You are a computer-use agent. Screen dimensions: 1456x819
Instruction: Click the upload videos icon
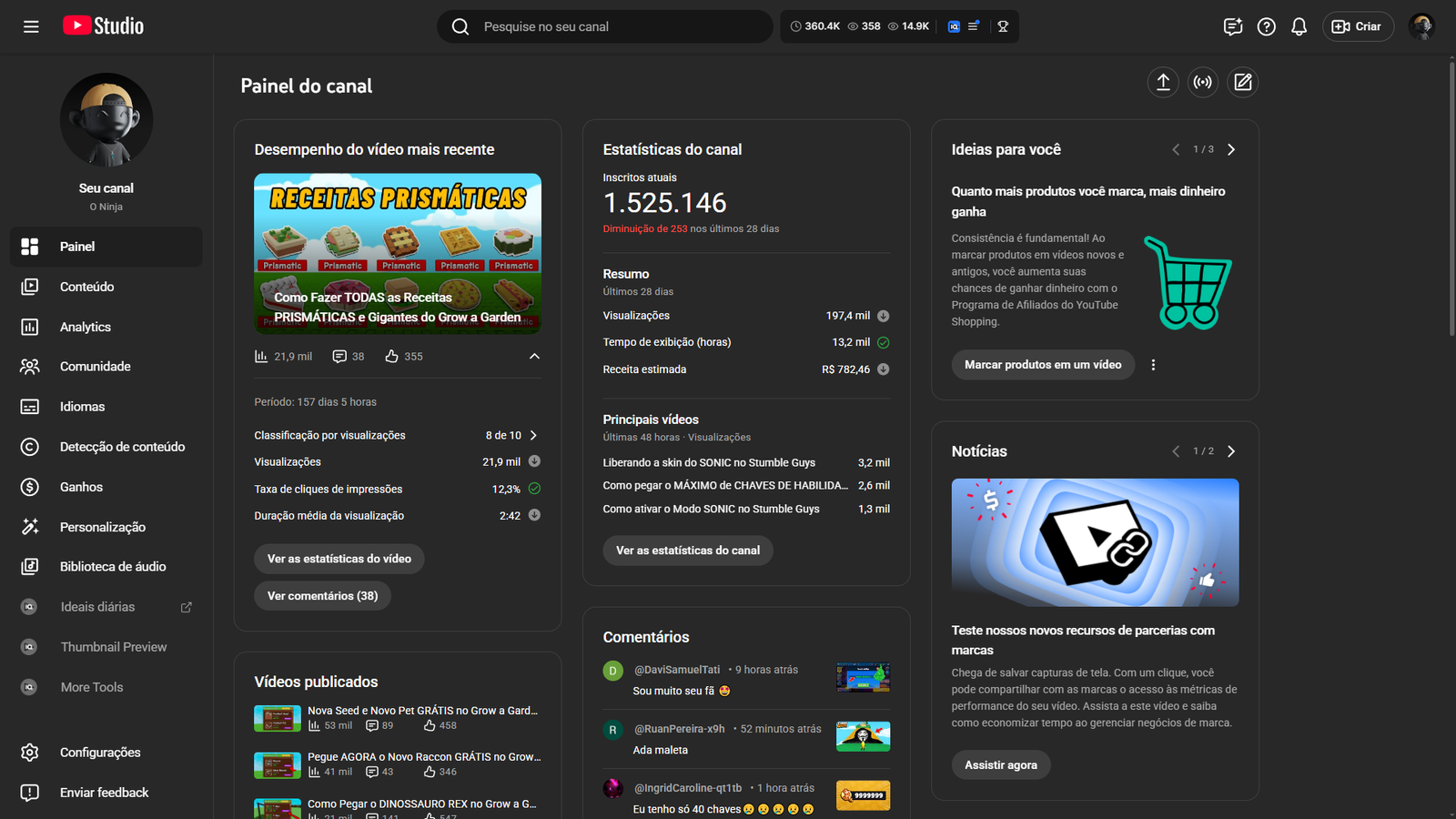click(x=1163, y=83)
